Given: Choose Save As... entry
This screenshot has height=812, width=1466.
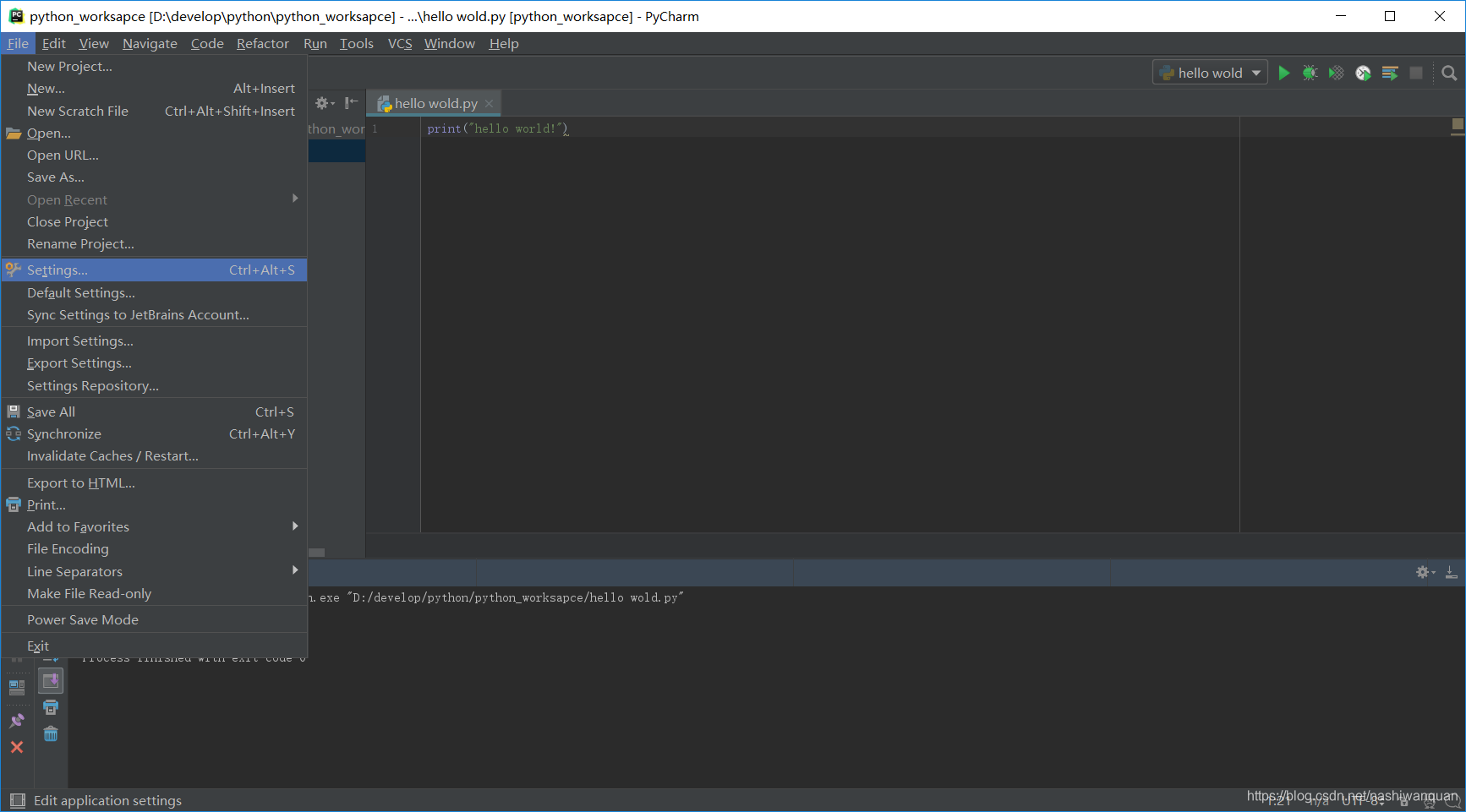Looking at the screenshot, I should [x=154, y=177].
